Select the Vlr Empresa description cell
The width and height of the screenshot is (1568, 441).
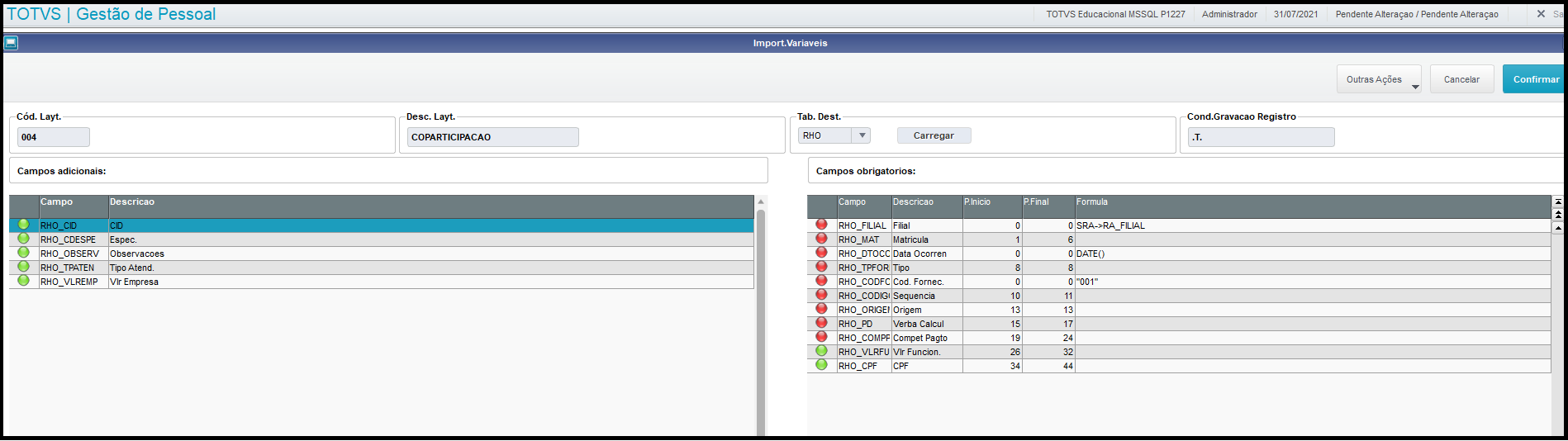[431, 282]
